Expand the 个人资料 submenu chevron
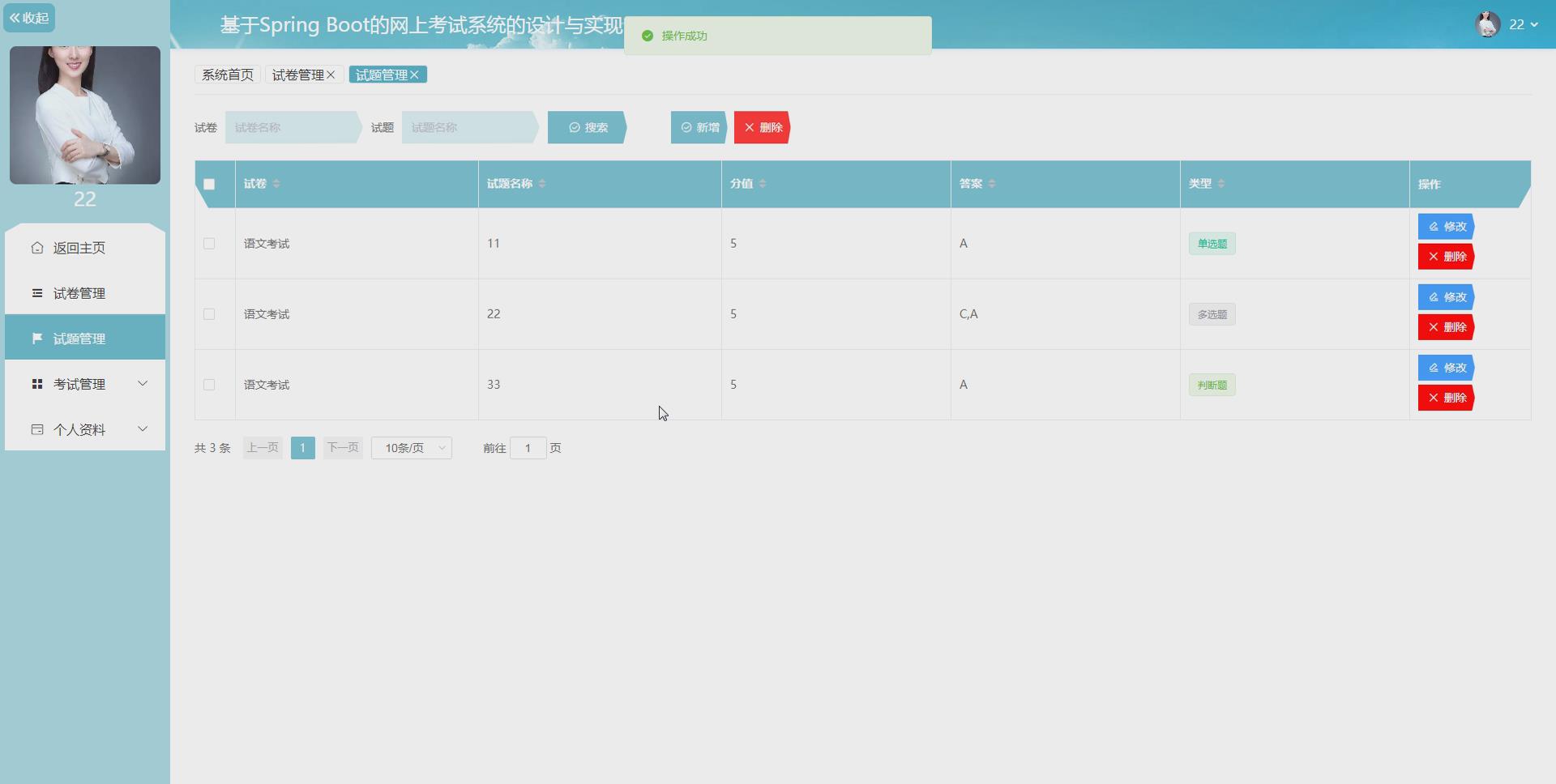 click(143, 428)
